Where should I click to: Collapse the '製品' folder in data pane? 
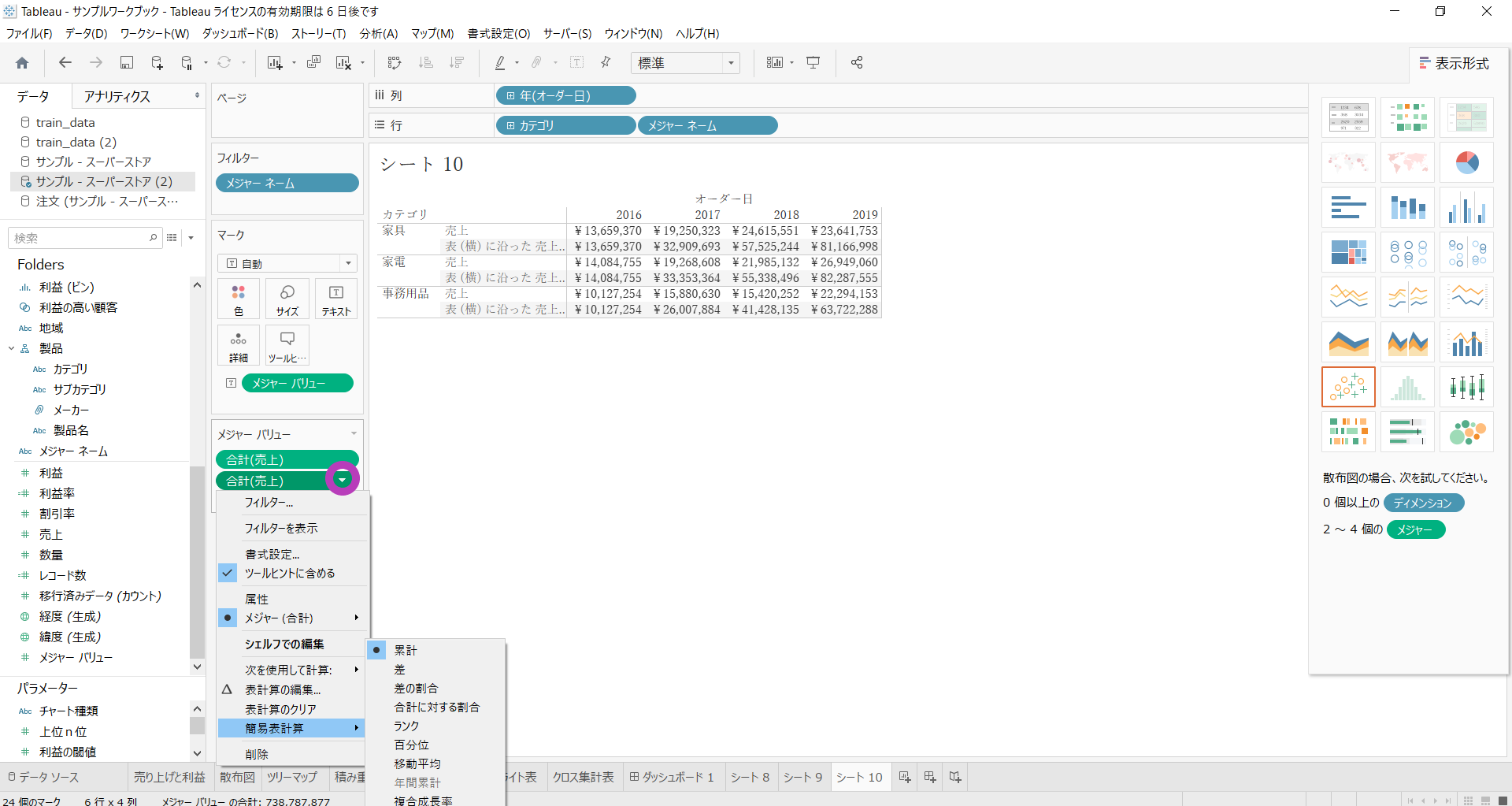[x=12, y=348]
